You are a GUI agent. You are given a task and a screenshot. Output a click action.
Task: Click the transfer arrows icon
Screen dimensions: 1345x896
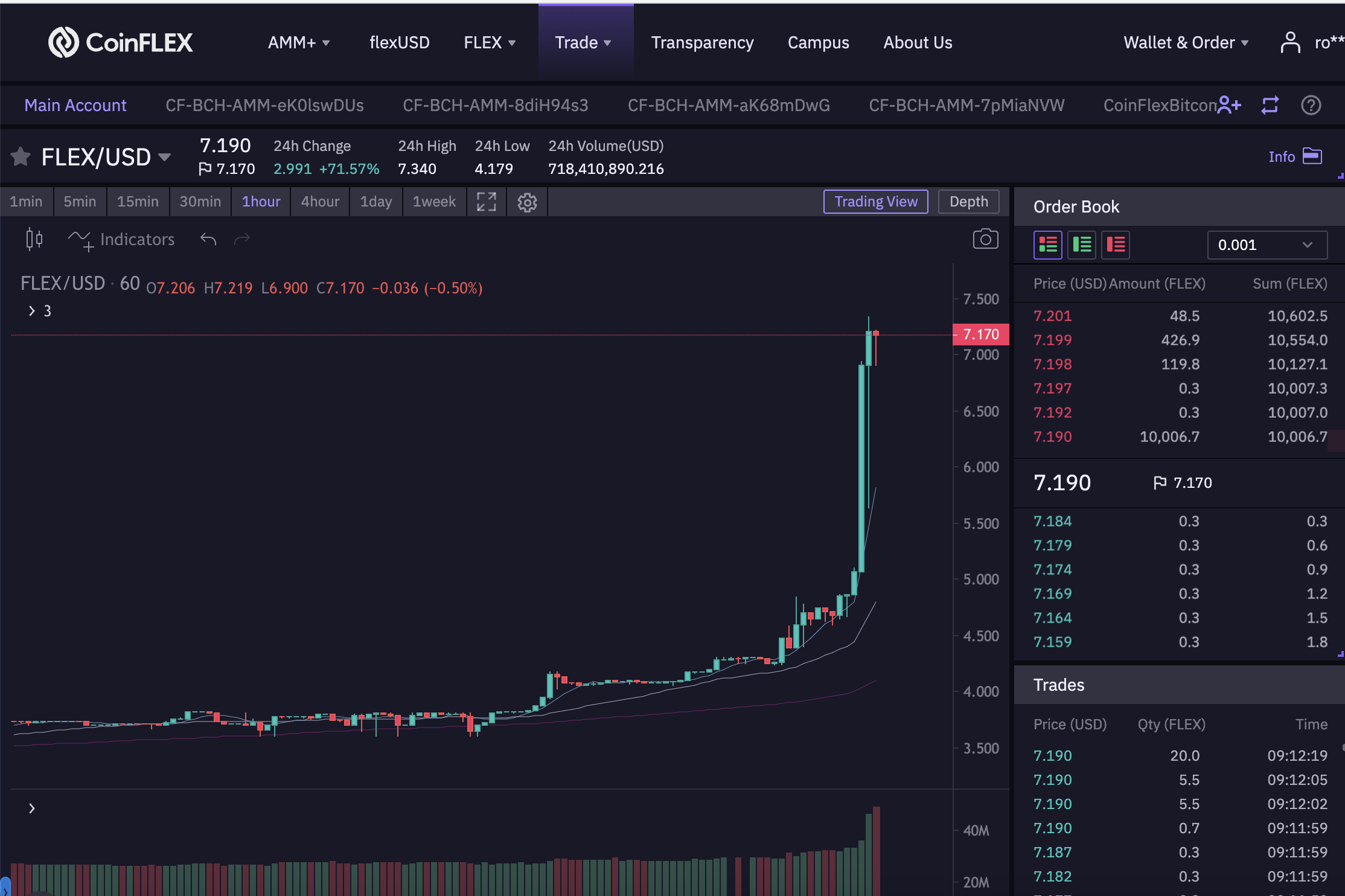click(x=1270, y=105)
